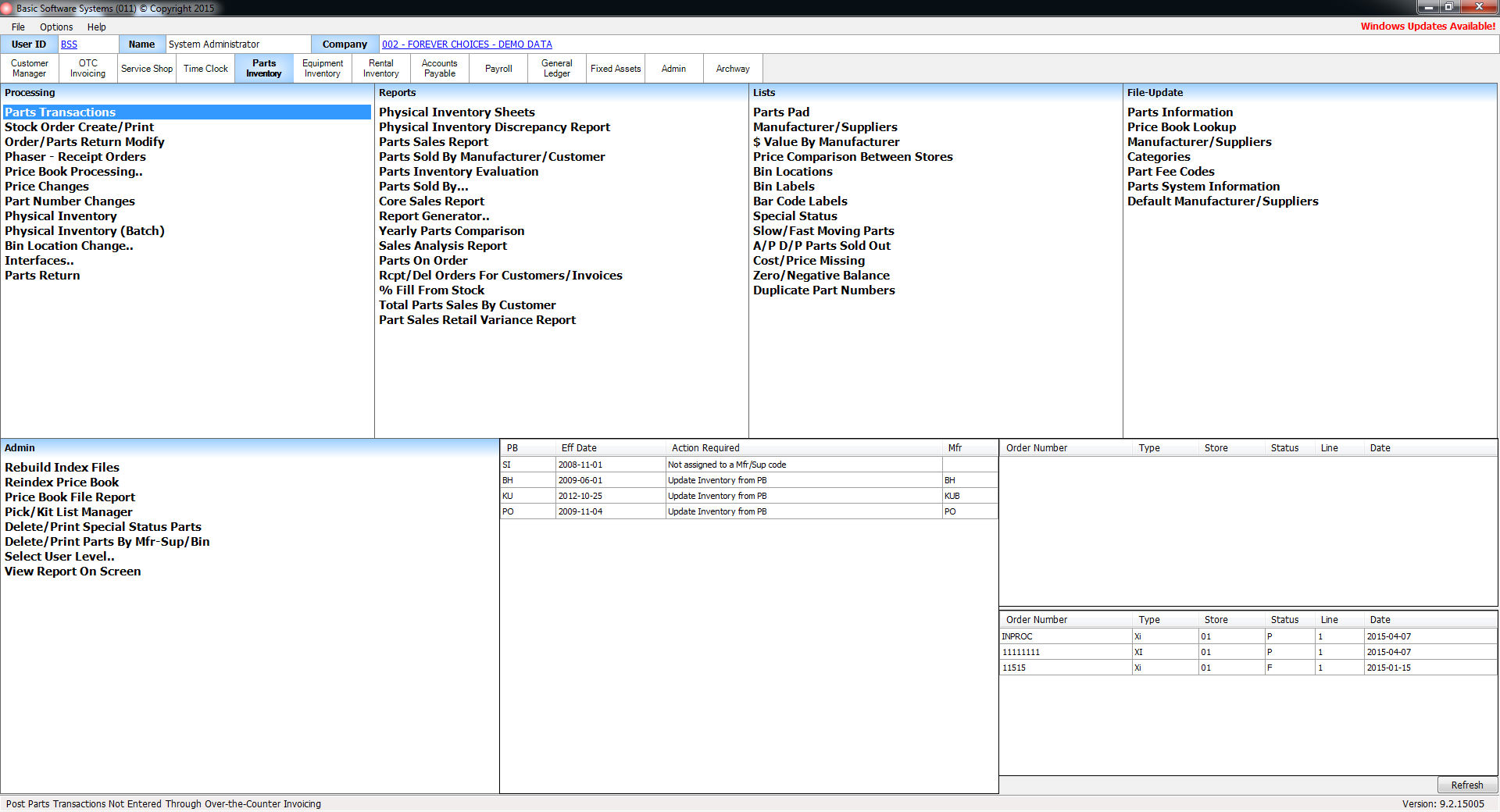Open Default Manufacturer/Suppliers

pos(1223,201)
